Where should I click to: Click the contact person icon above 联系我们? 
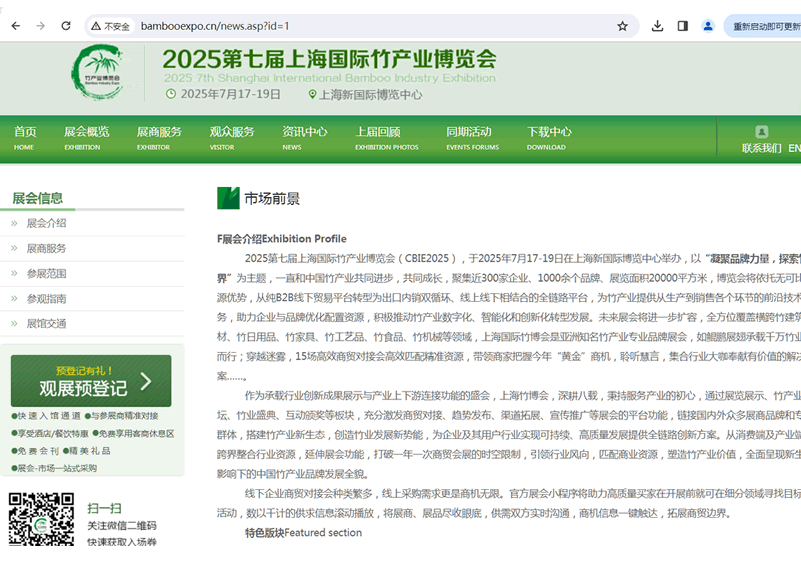tap(761, 132)
